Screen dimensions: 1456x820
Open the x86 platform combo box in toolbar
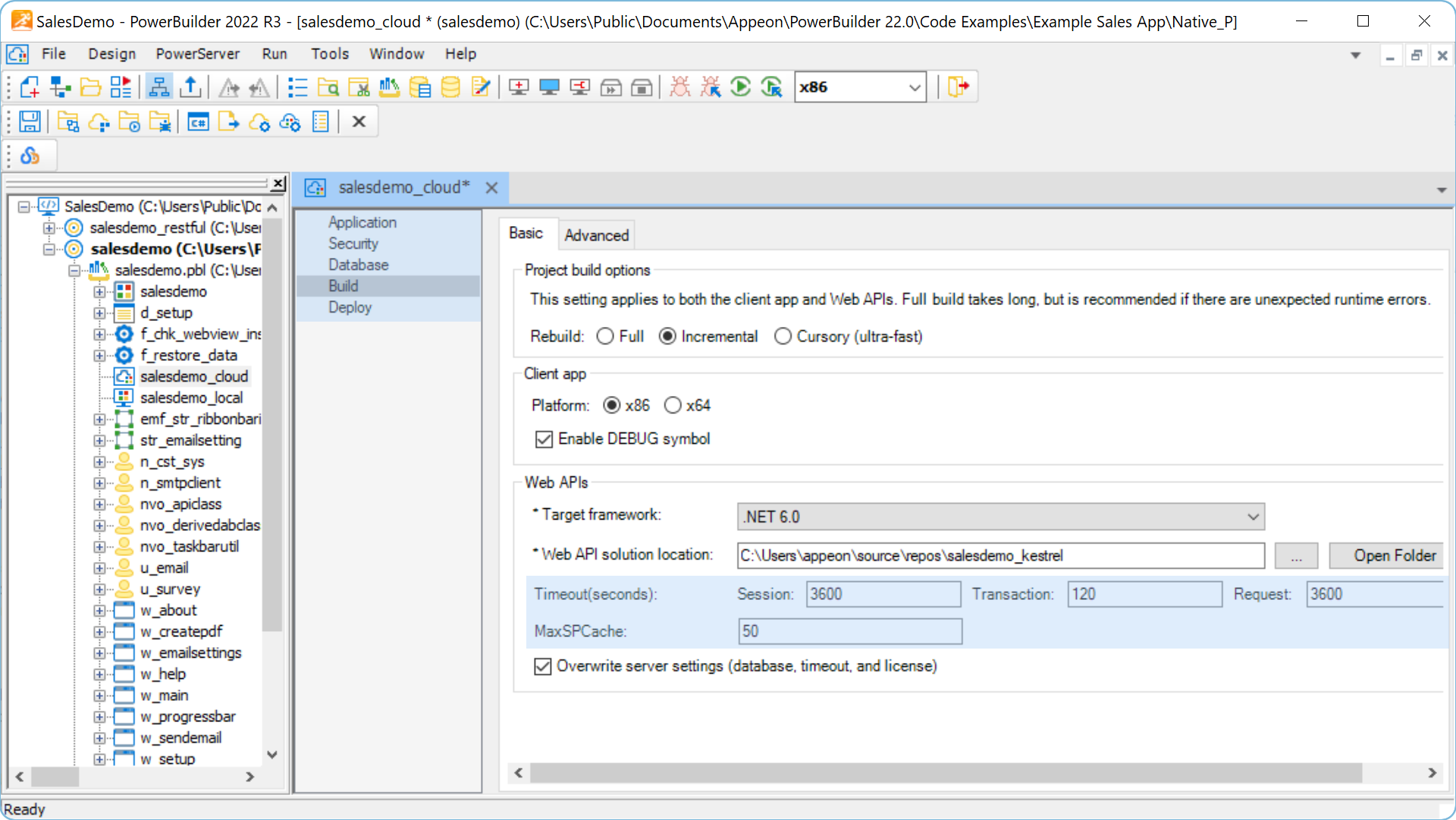tap(860, 87)
